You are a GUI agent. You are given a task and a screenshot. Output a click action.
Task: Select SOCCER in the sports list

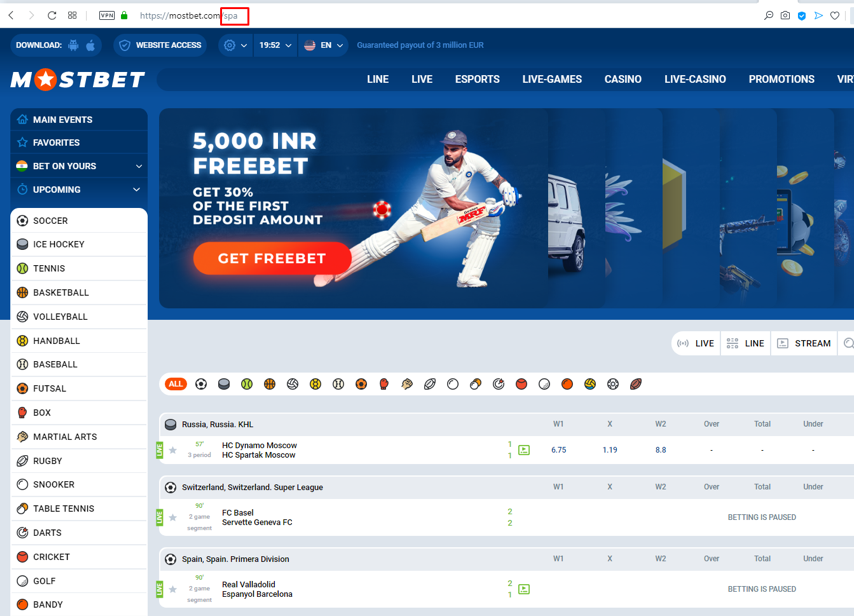[x=79, y=221]
